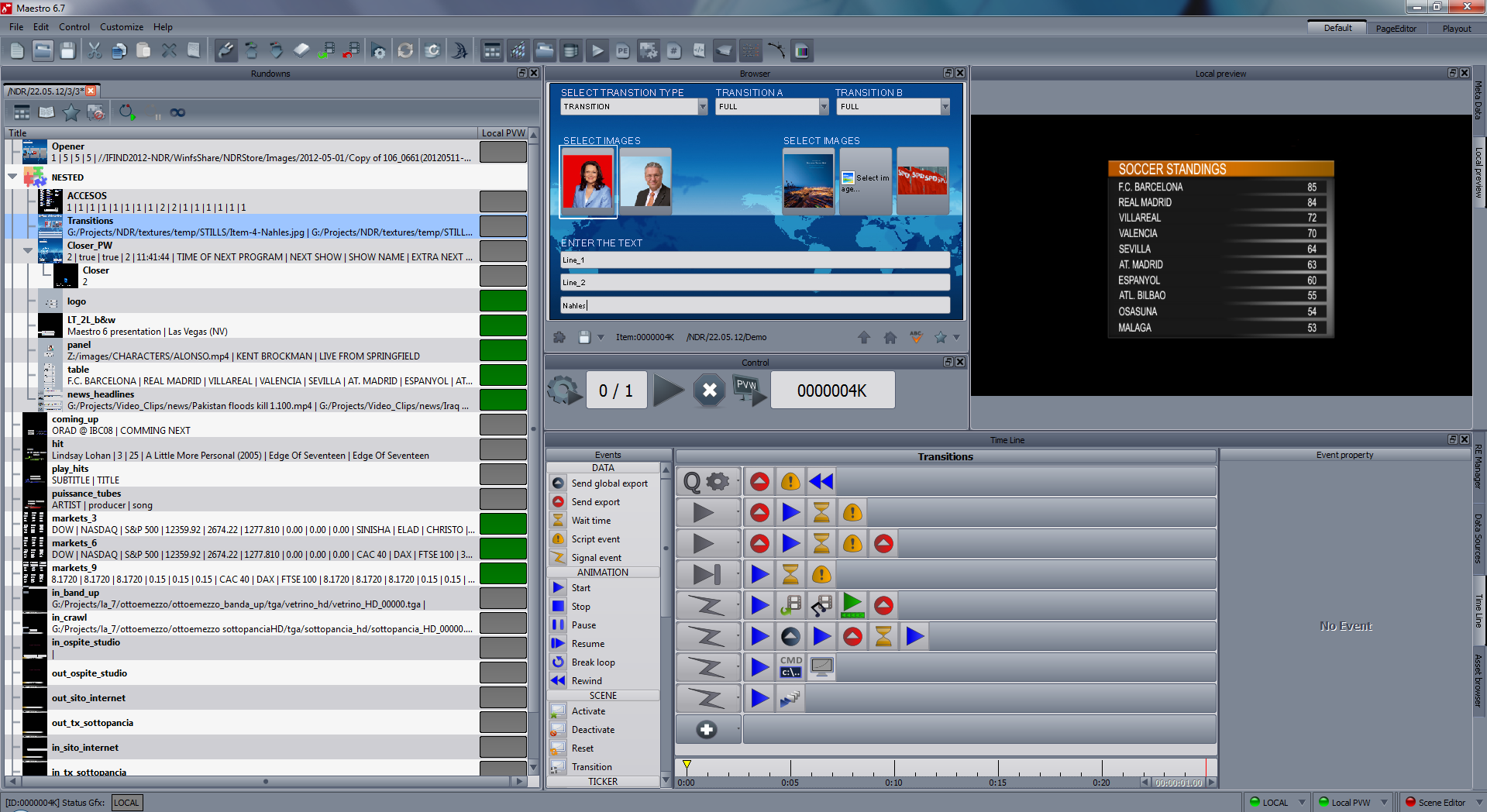This screenshot has width=1487, height=812.
Task: Click the X stop button in Control
Action: 709,391
